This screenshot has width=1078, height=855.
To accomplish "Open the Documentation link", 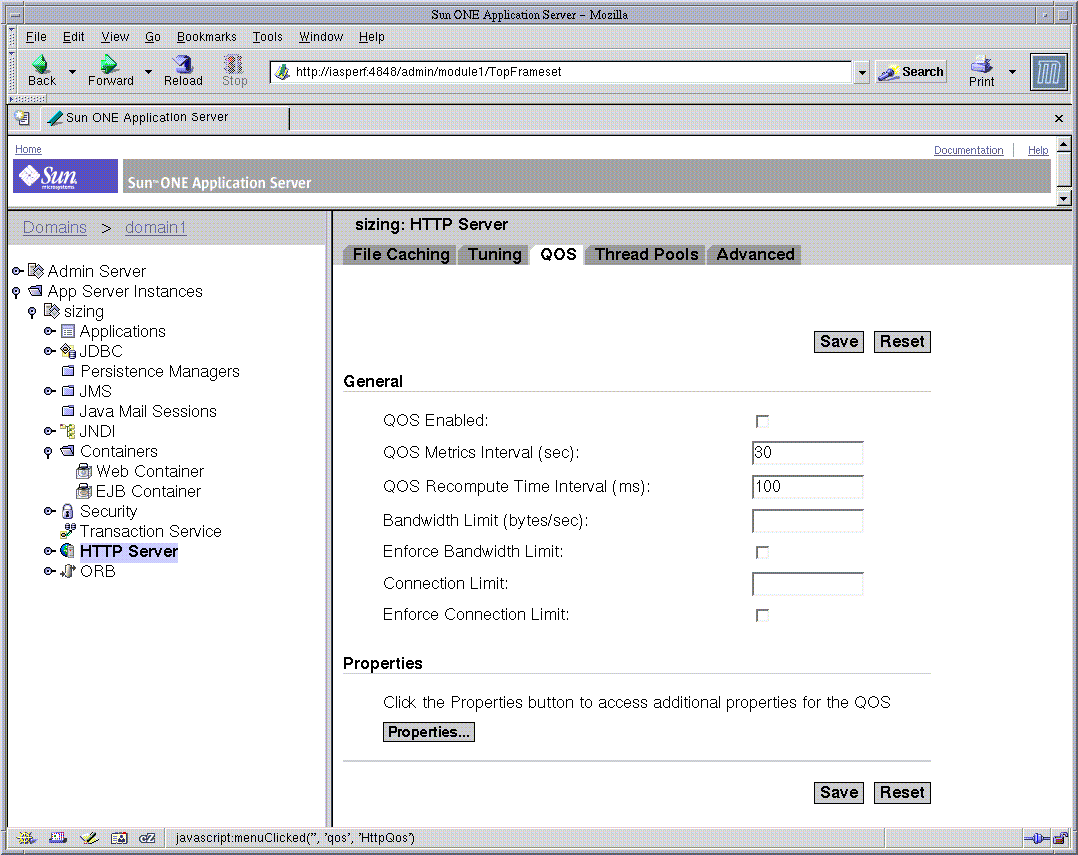I will coord(968,150).
